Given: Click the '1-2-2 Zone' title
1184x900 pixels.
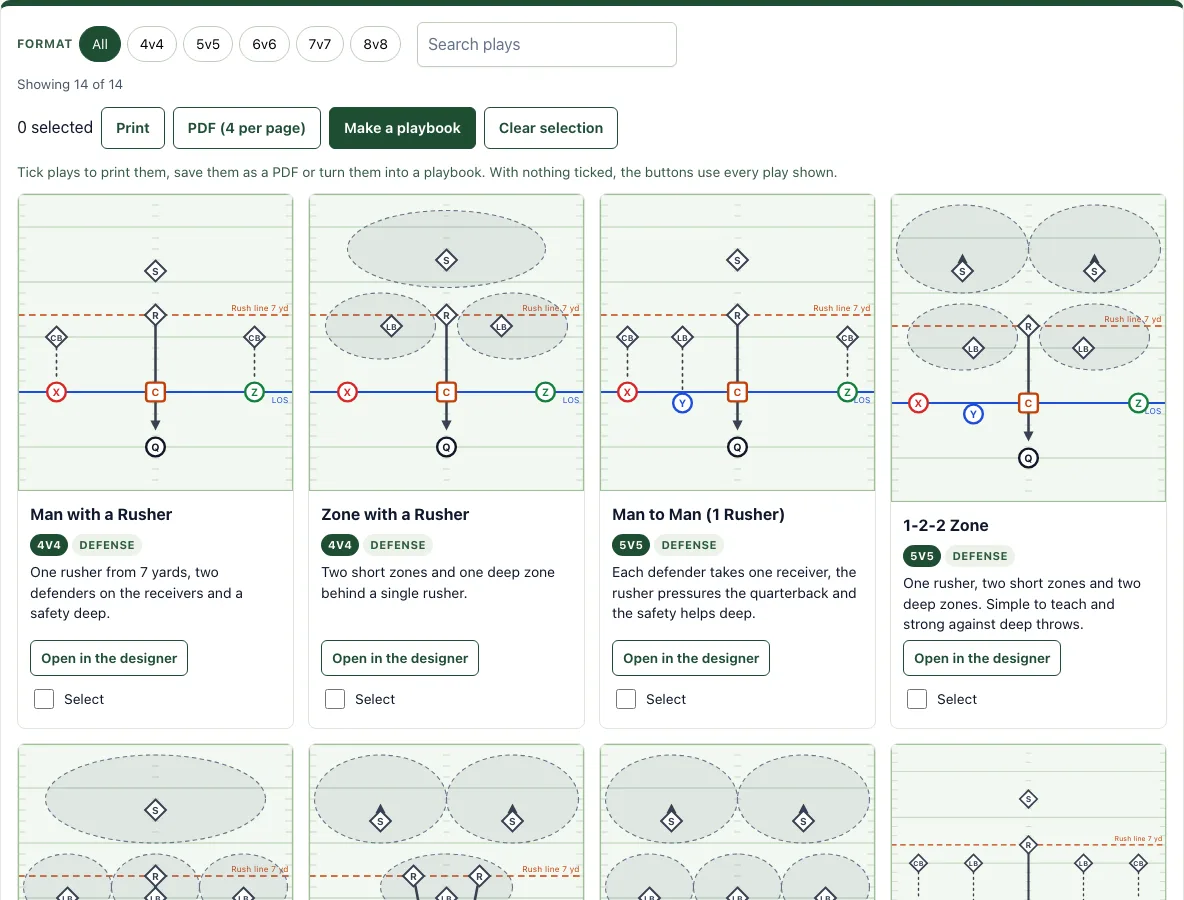Looking at the screenshot, I should (x=945, y=526).
